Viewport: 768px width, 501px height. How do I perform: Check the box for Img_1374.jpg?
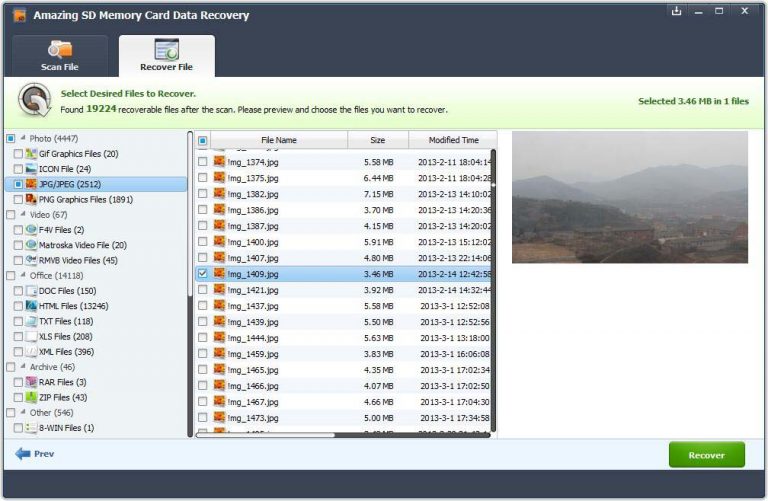pyautogui.click(x=202, y=162)
